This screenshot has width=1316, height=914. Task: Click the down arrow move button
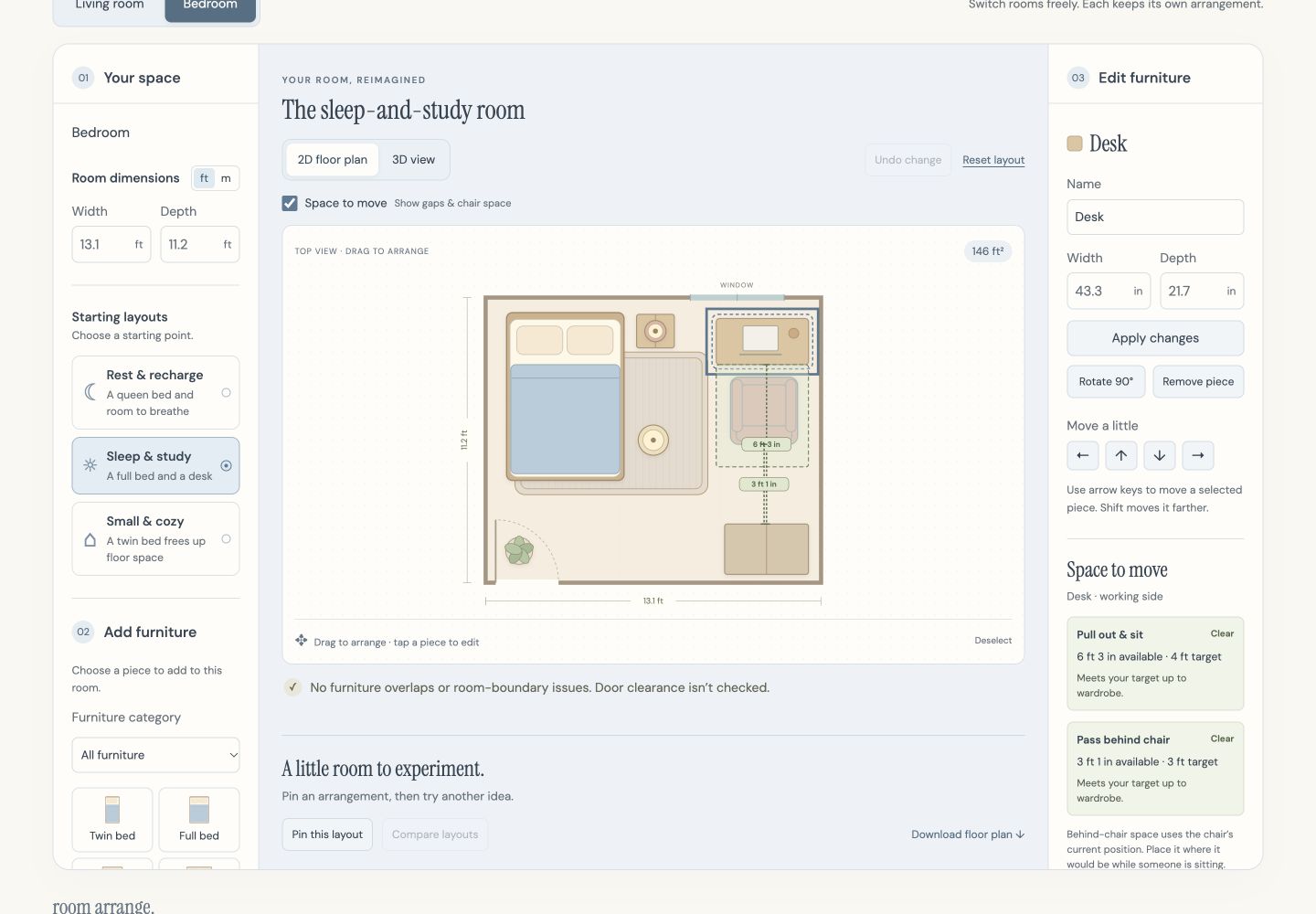[1159, 455]
